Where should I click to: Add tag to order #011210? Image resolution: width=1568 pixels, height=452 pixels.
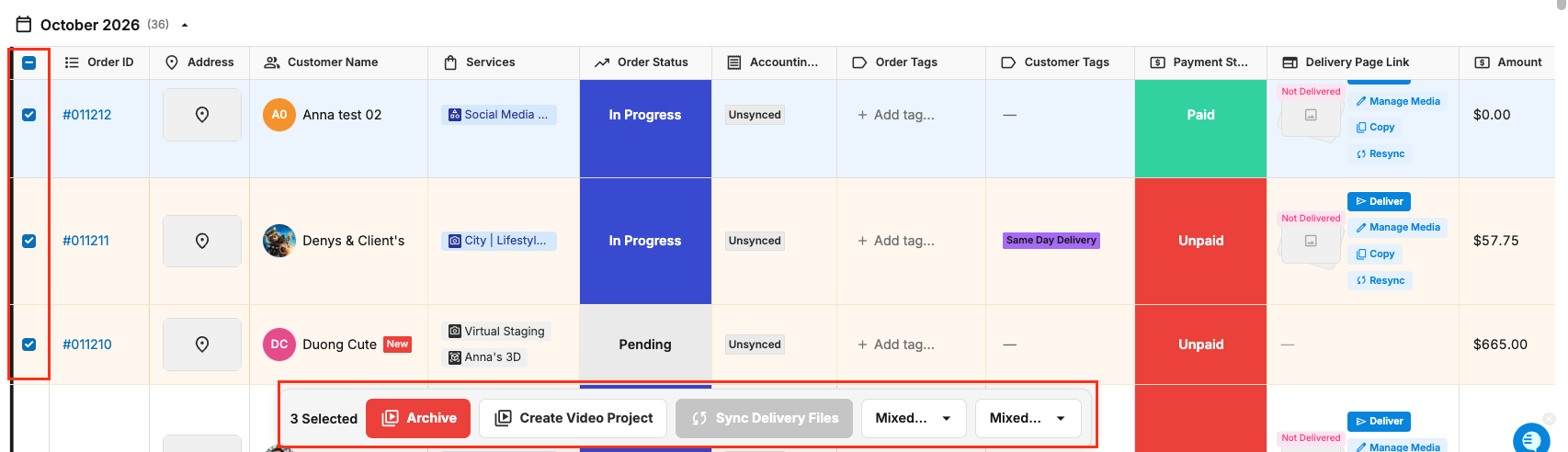[896, 345]
